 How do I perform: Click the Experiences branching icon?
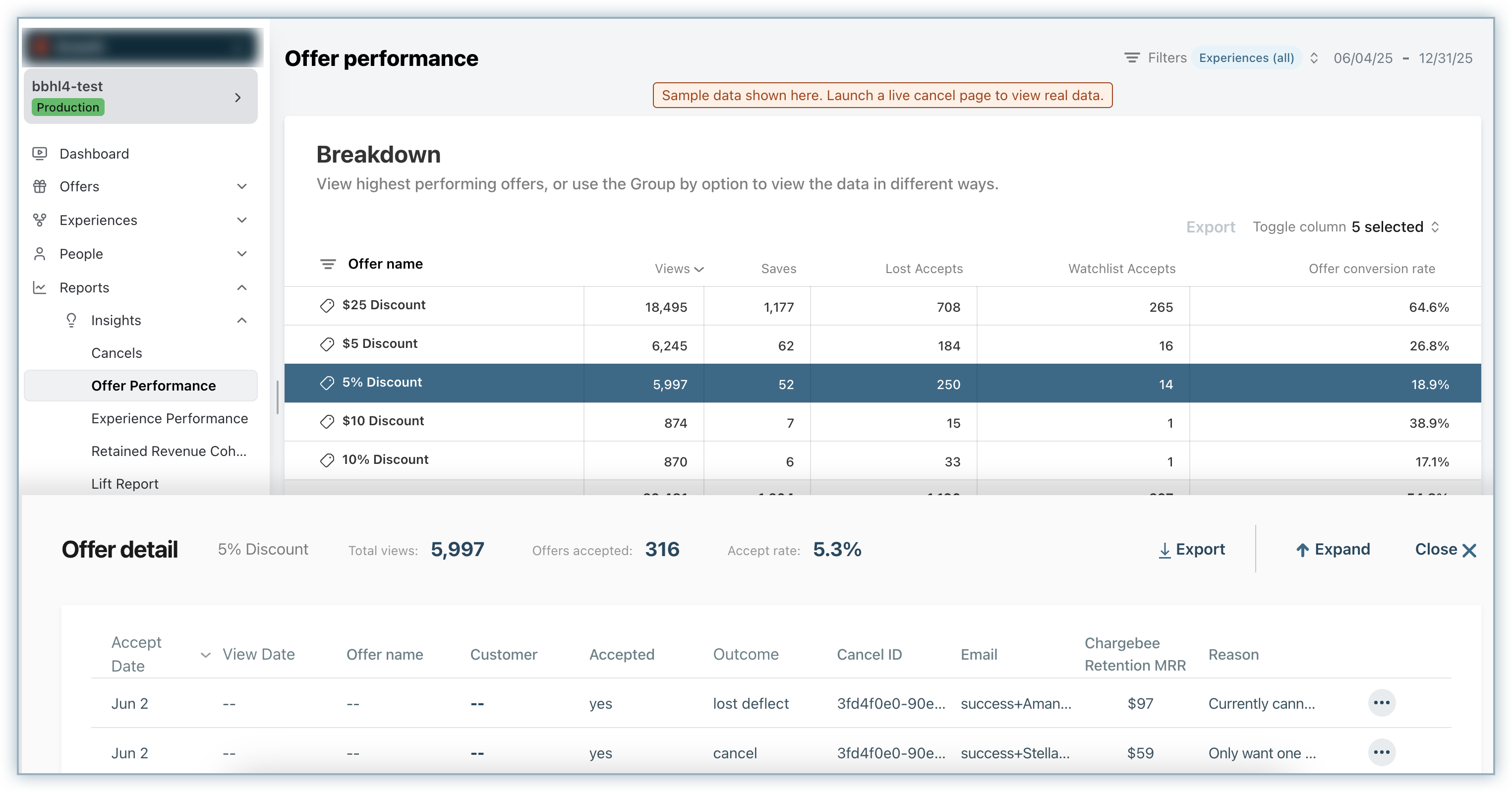pyautogui.click(x=39, y=220)
